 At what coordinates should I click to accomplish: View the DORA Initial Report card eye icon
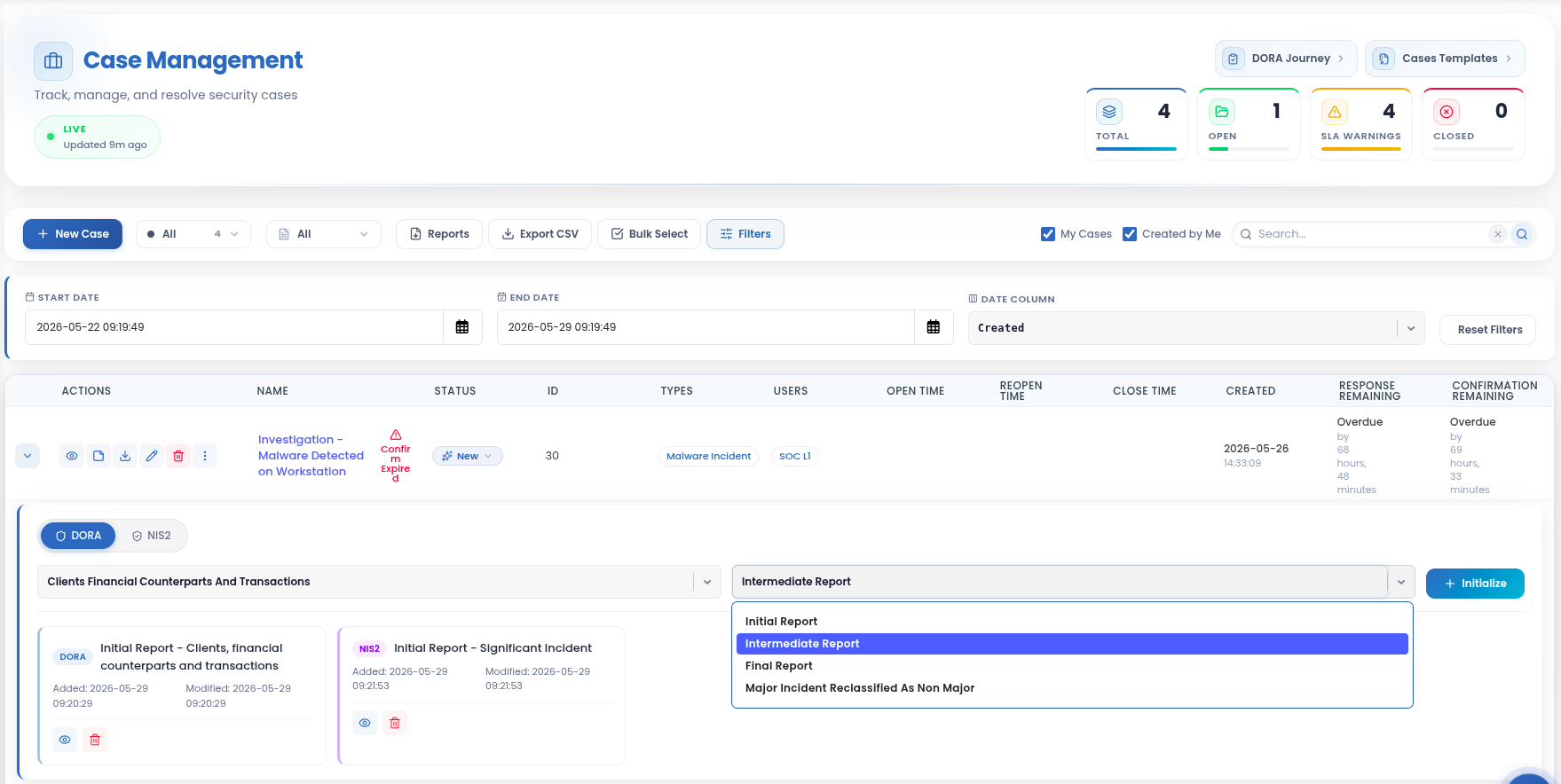(65, 740)
